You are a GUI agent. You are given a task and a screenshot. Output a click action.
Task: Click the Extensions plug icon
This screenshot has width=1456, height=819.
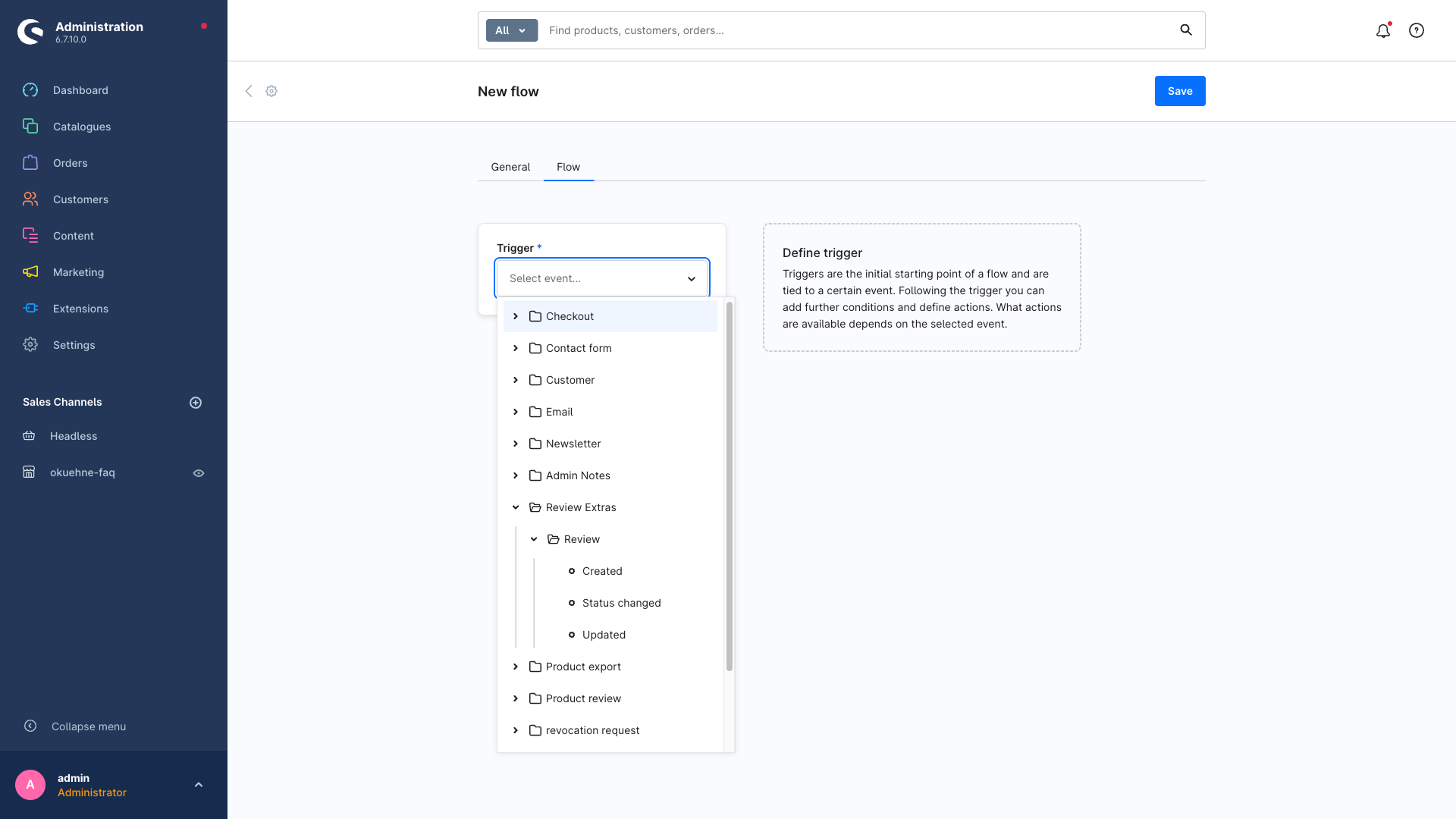[30, 309]
